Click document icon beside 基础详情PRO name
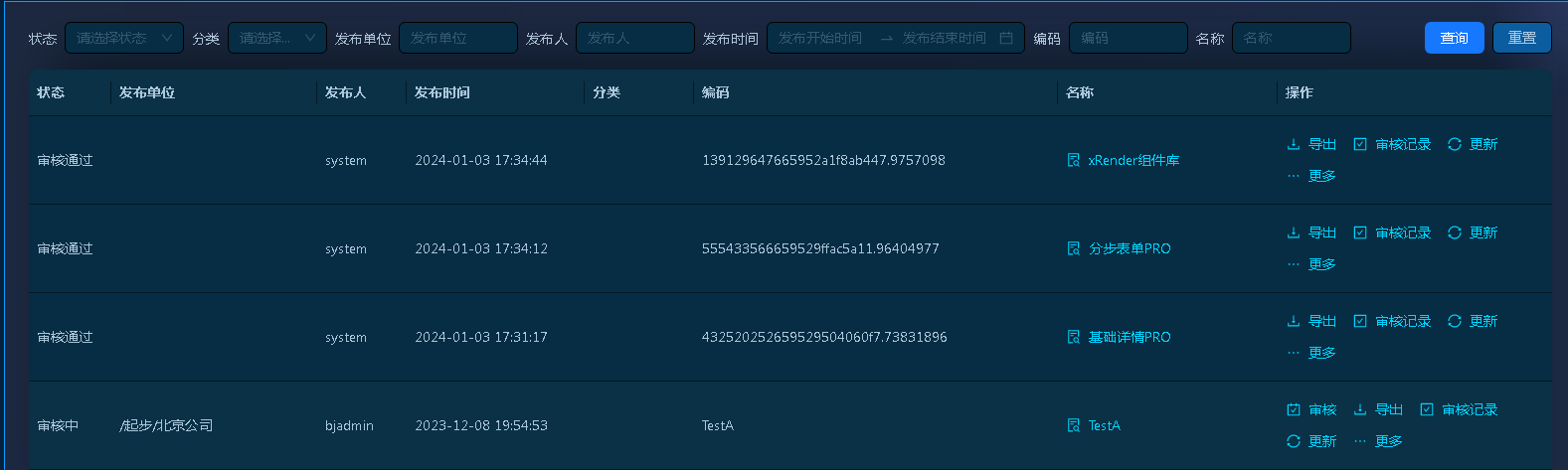1568x470 pixels. (1074, 337)
